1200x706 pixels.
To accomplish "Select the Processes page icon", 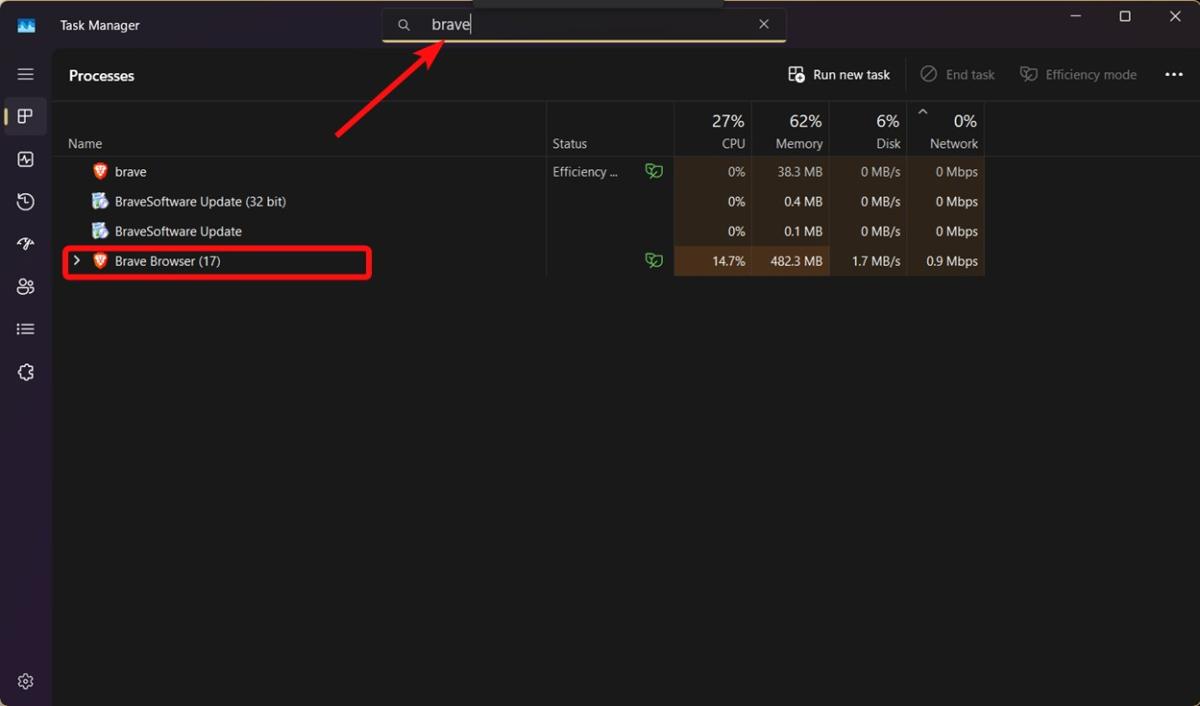I will pyautogui.click(x=25, y=116).
